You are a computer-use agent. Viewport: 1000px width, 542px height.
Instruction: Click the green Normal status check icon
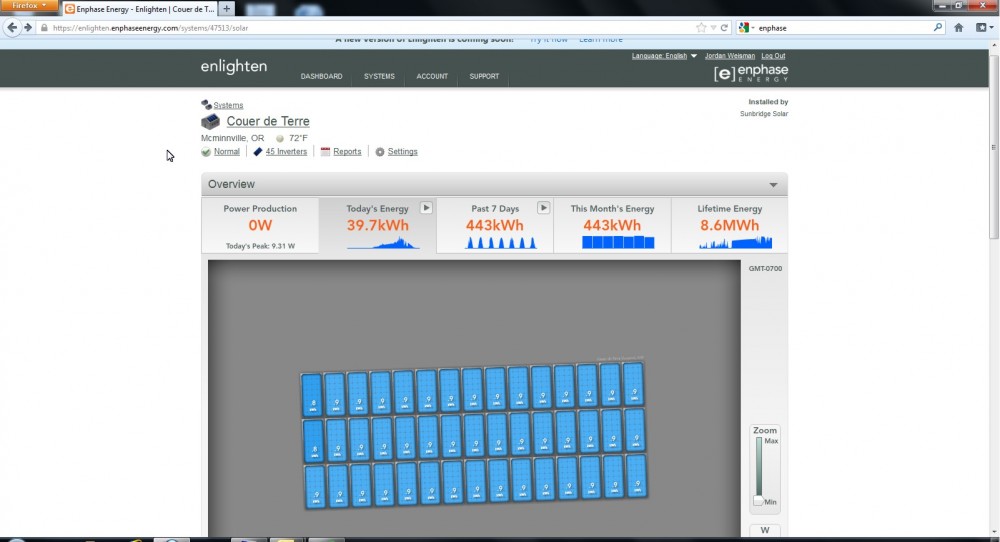pyautogui.click(x=205, y=152)
